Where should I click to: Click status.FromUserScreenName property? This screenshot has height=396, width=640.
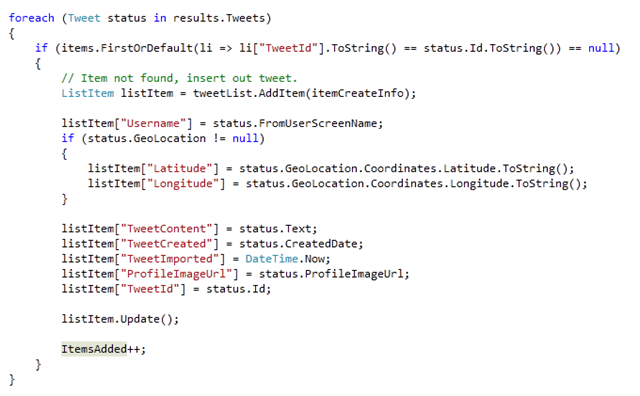tap(298, 123)
